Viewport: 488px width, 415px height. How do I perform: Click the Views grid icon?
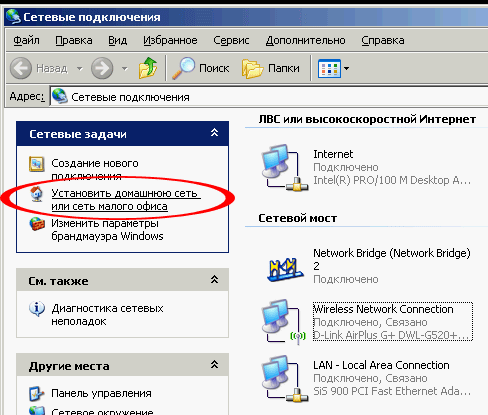329,68
